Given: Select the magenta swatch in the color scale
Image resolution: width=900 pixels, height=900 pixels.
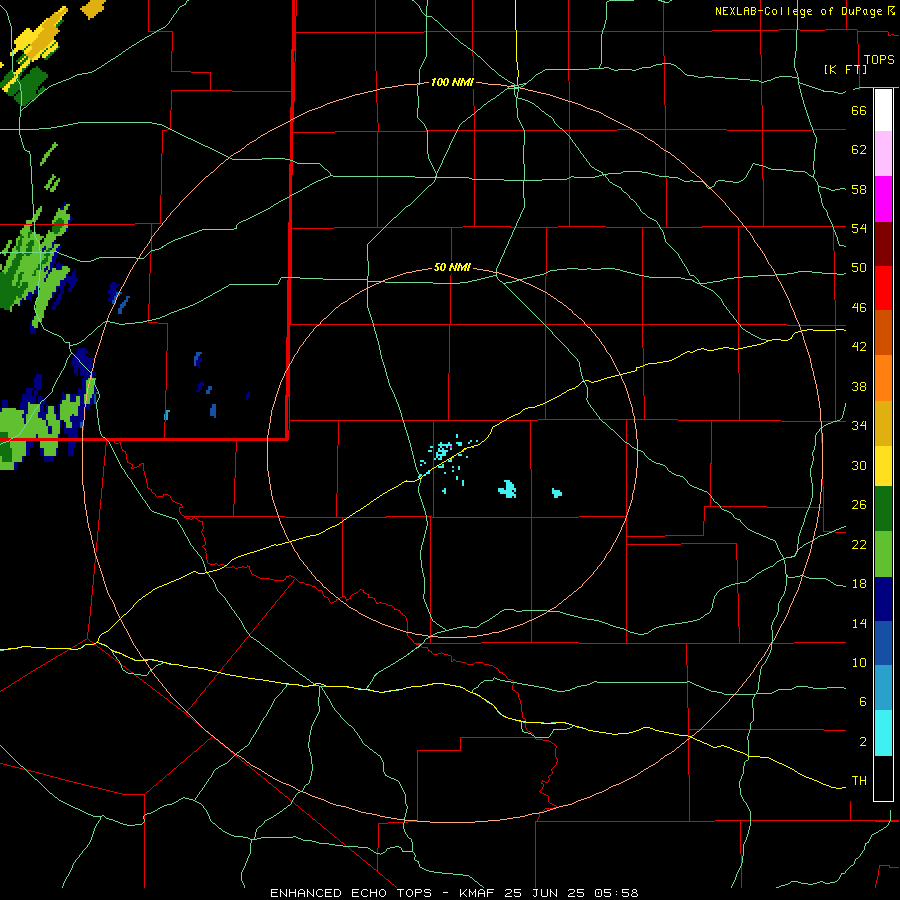Looking at the screenshot, I should (x=883, y=199).
